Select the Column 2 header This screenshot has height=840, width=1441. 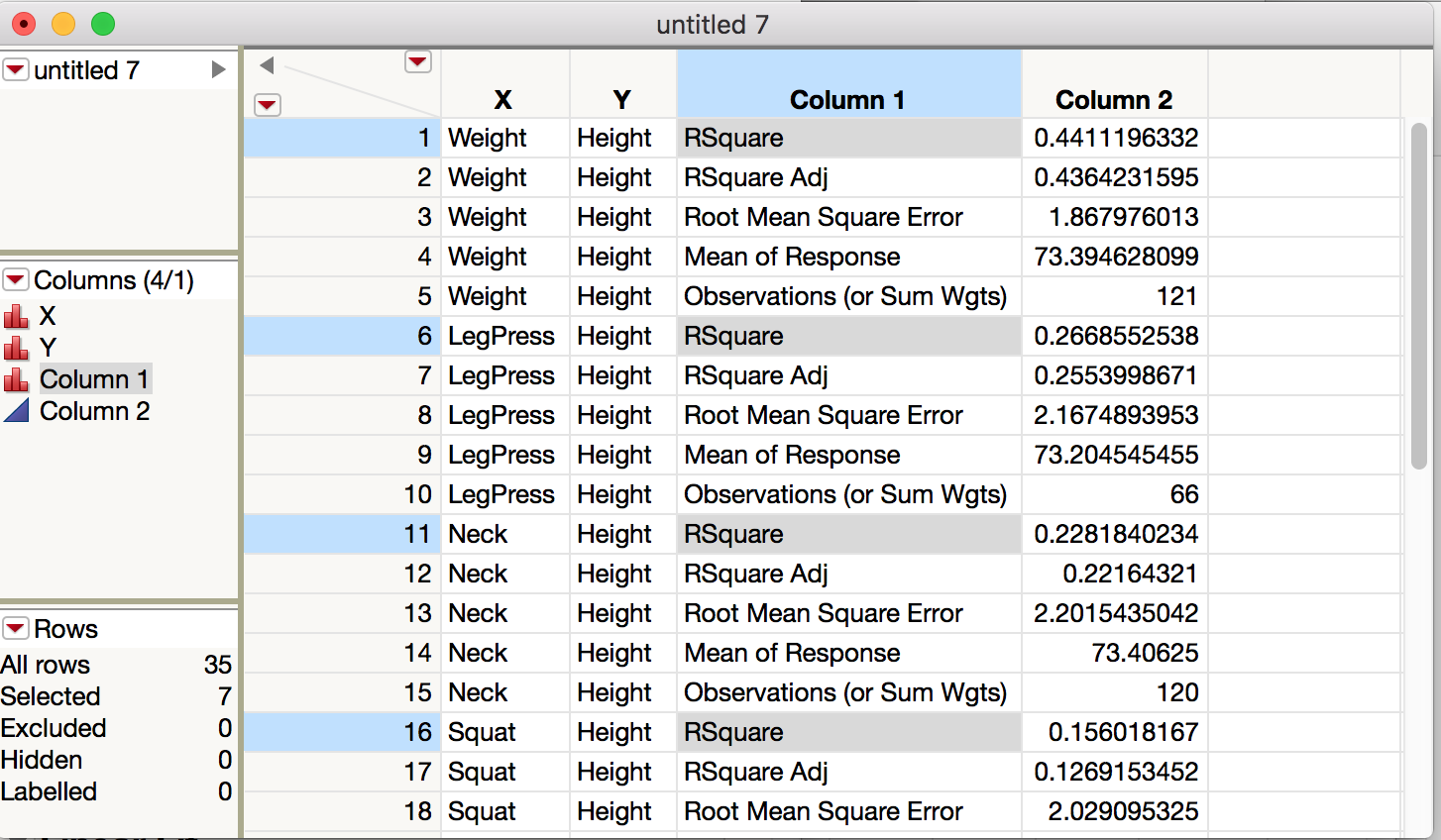pos(1113,100)
